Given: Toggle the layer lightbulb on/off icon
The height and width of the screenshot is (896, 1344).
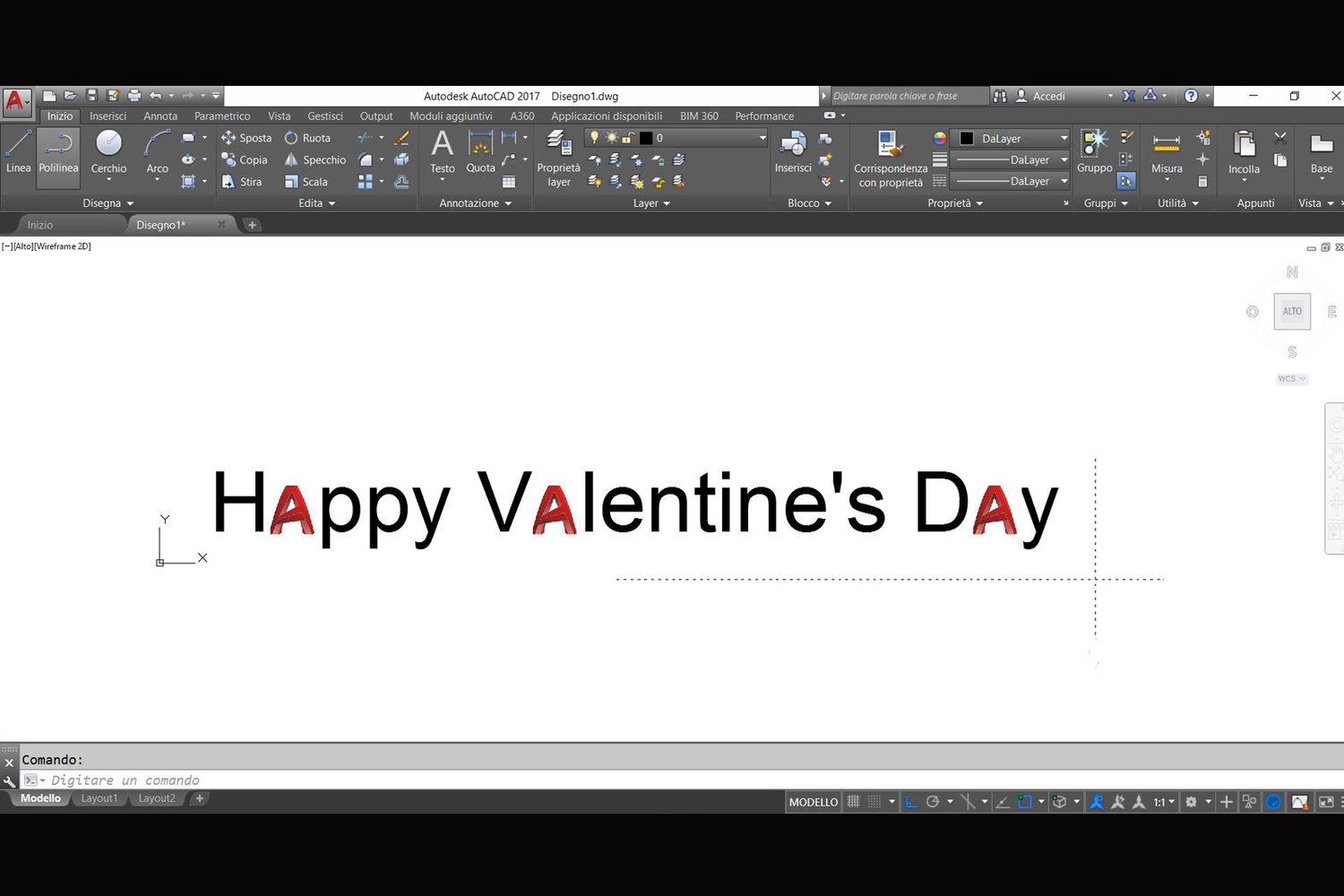Looking at the screenshot, I should [x=593, y=138].
